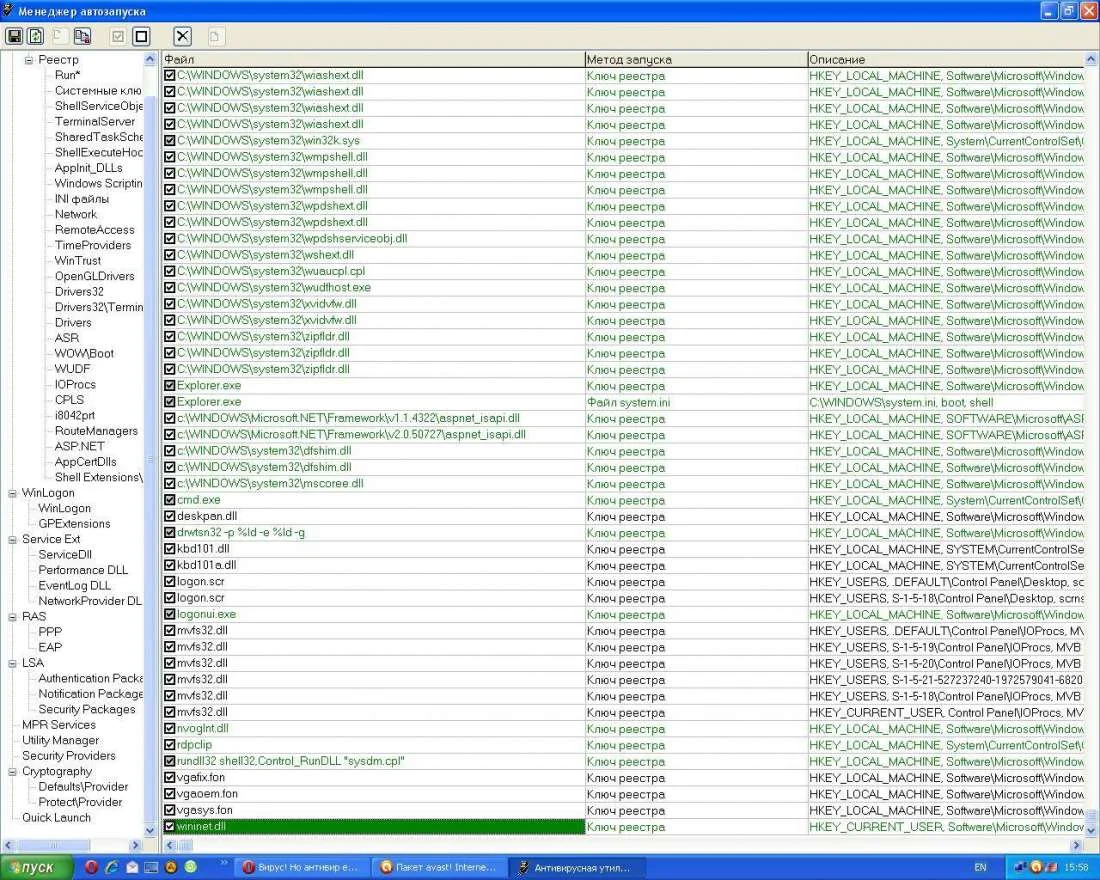Select the wpdshserviceobj.dll row
The image size is (1100, 880).
tap(624, 239)
